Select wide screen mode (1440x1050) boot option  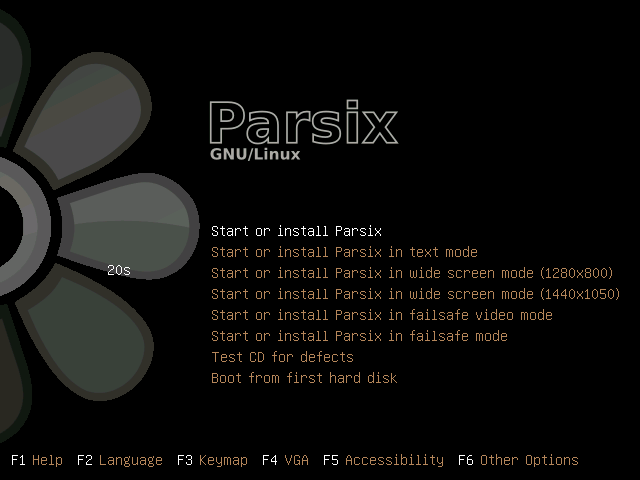pyautogui.click(x=416, y=294)
